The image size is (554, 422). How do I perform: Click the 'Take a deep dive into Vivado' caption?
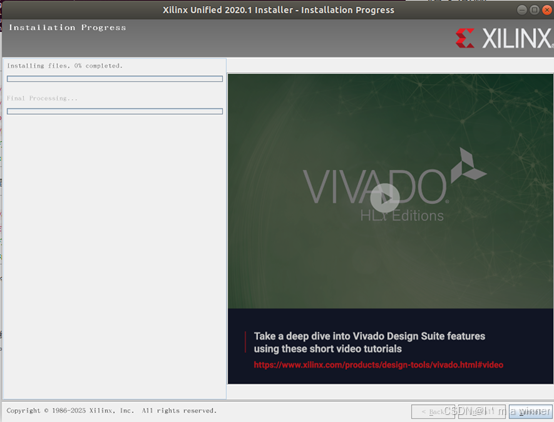point(369,342)
